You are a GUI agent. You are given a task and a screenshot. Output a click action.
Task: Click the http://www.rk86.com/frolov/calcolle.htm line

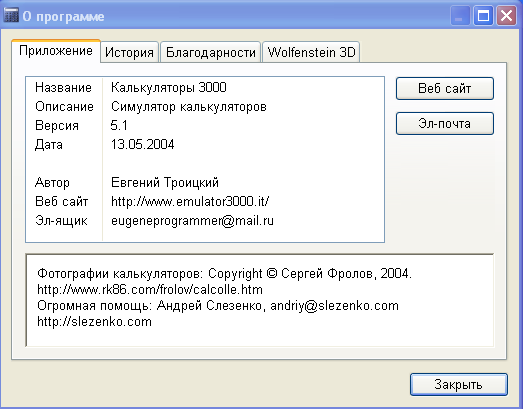coord(150,289)
